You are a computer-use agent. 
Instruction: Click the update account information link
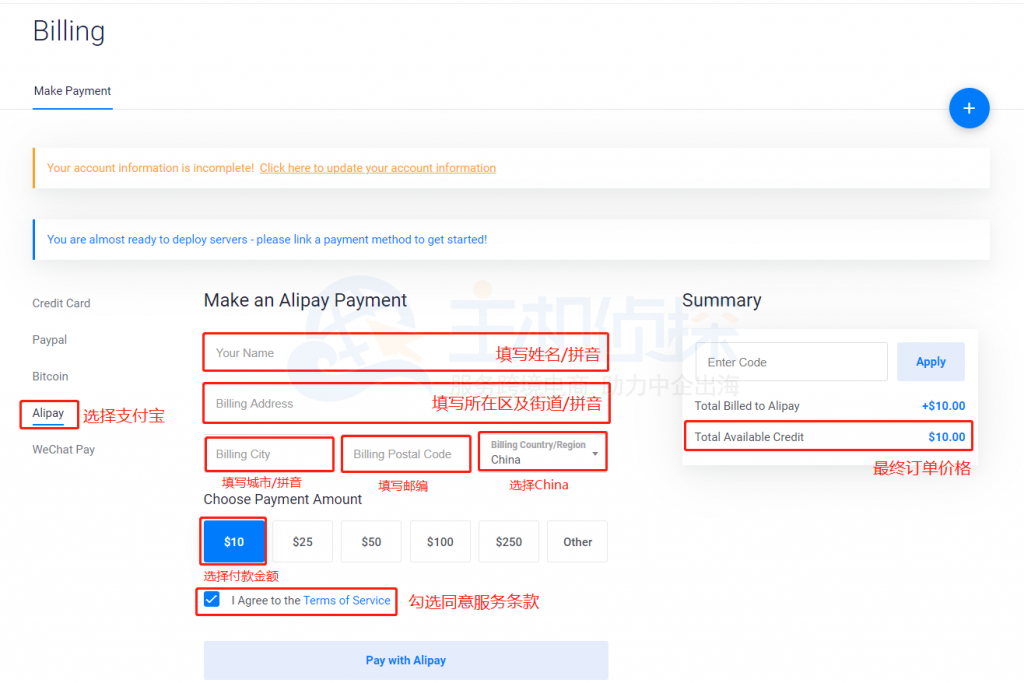(x=377, y=168)
